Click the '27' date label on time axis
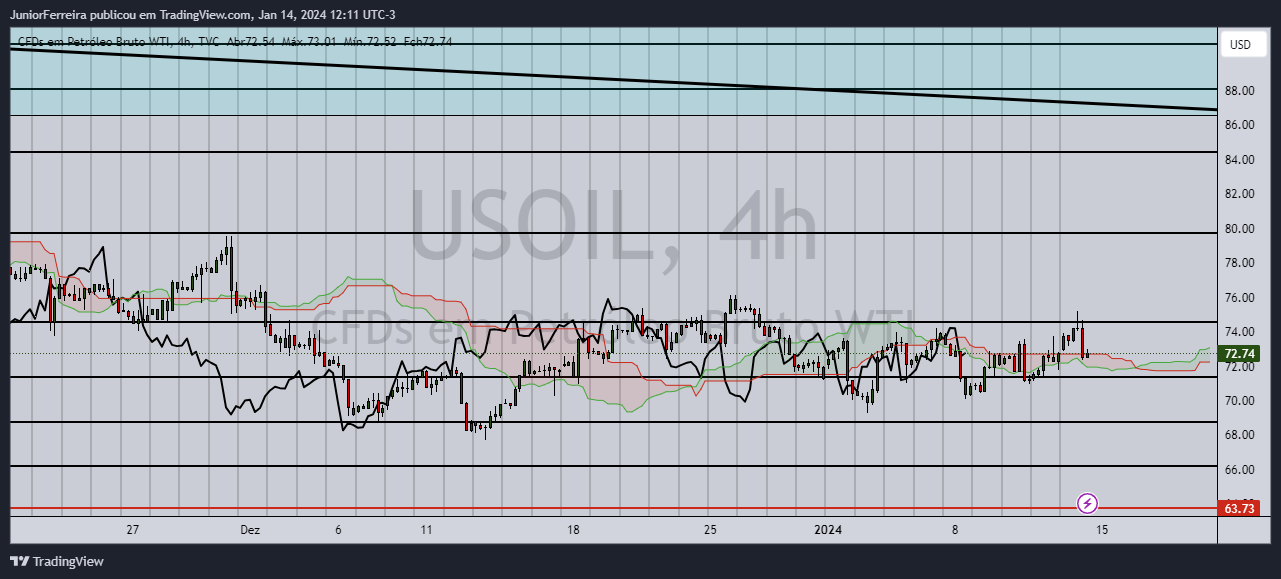The image size is (1281, 579). click(132, 530)
